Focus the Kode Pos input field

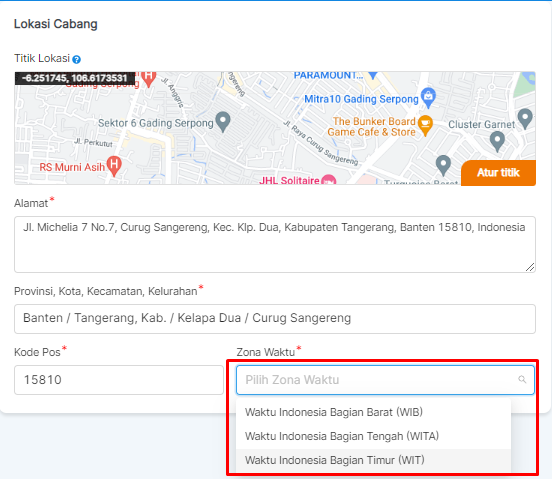pyautogui.click(x=119, y=380)
